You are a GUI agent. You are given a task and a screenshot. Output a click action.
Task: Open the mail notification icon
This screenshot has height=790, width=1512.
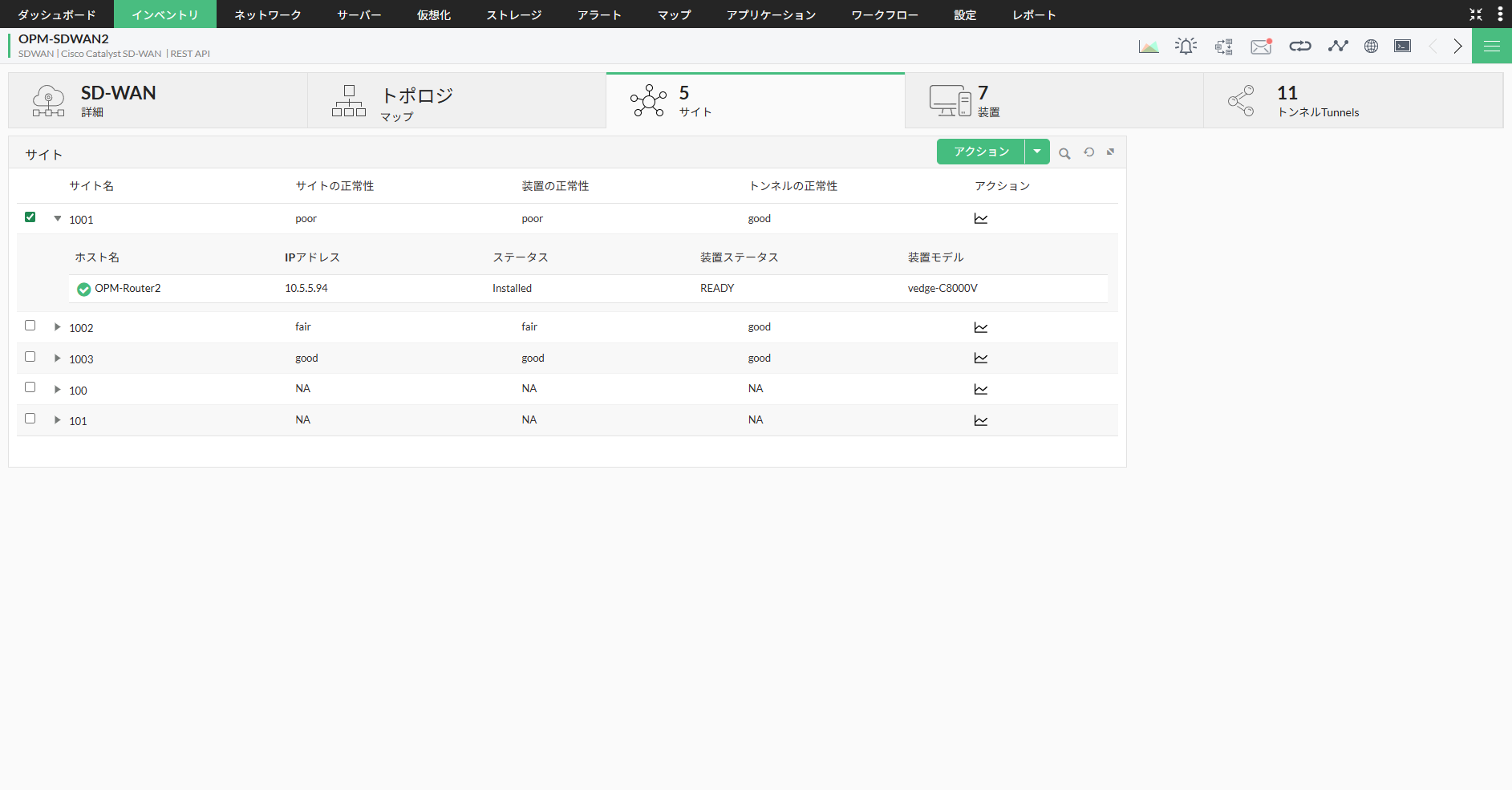click(x=1262, y=47)
